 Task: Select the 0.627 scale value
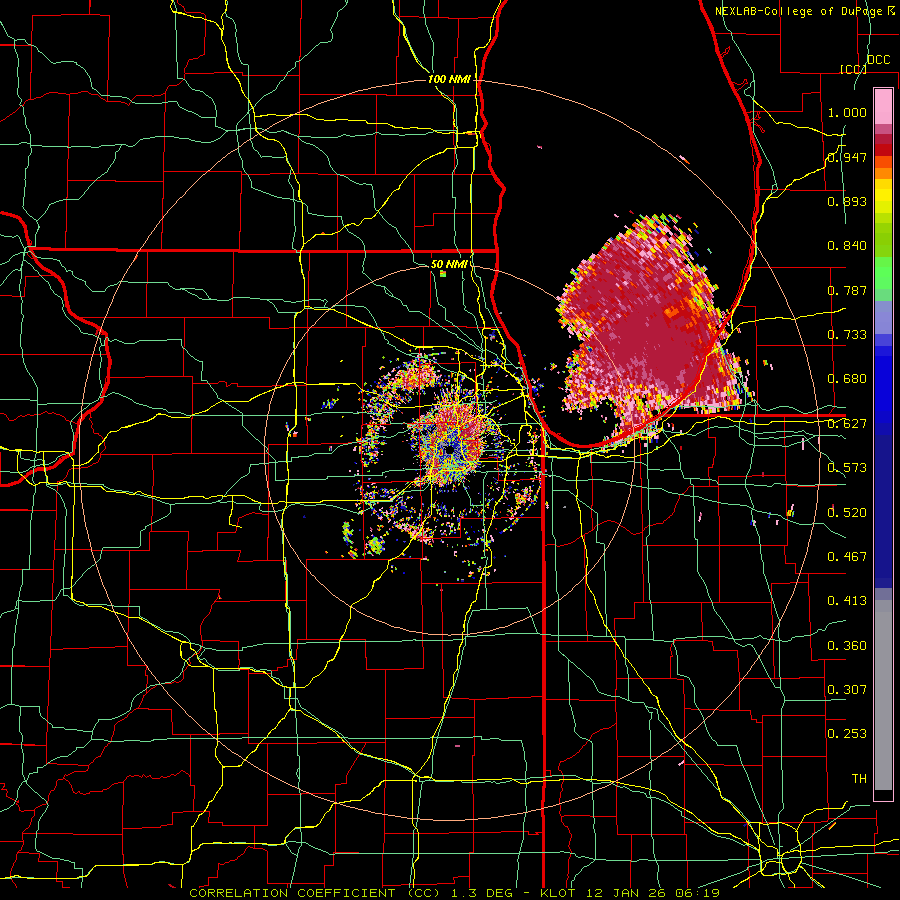[x=847, y=424]
